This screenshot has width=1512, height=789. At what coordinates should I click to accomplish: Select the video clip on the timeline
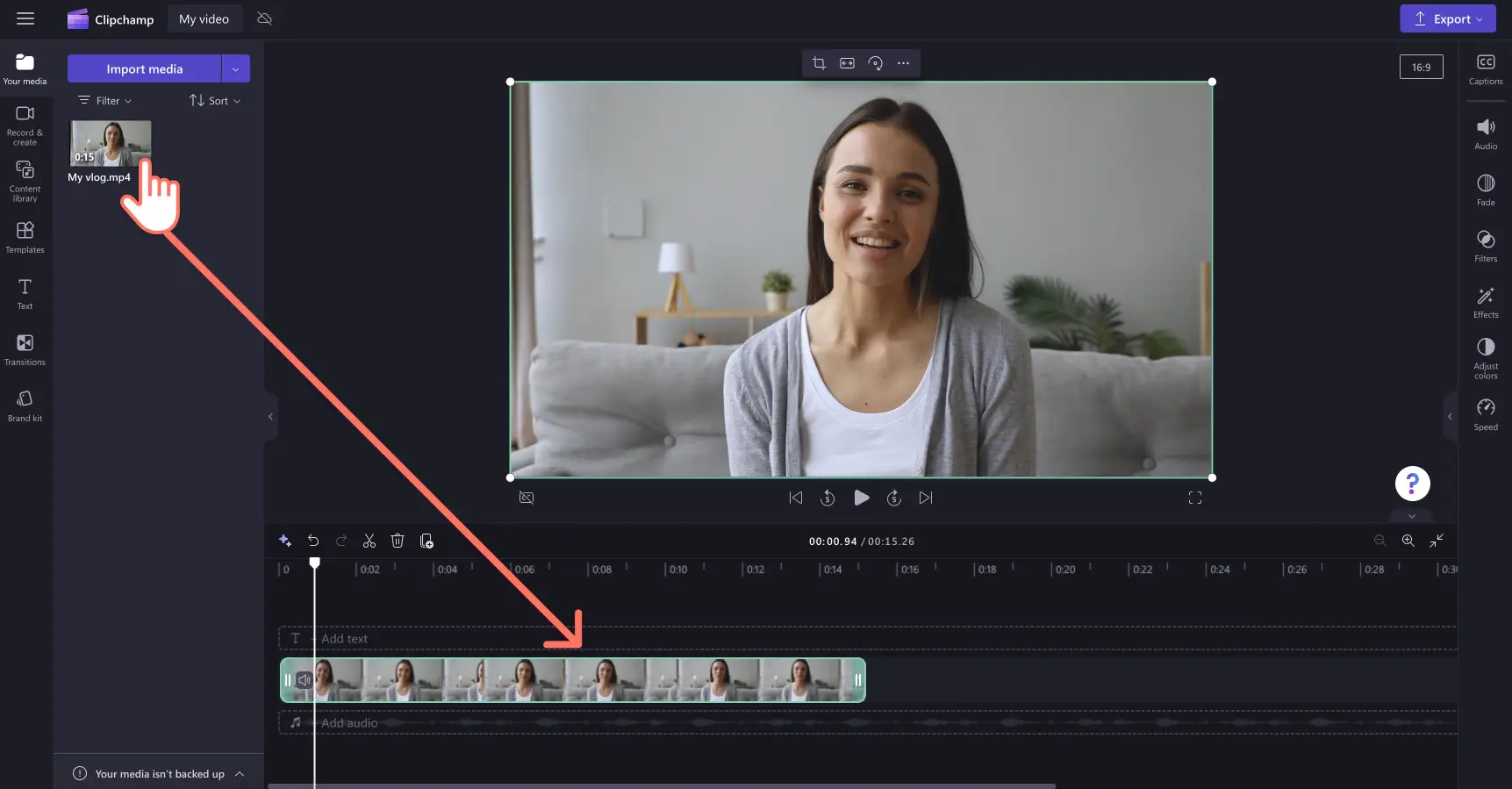pyautogui.click(x=573, y=680)
